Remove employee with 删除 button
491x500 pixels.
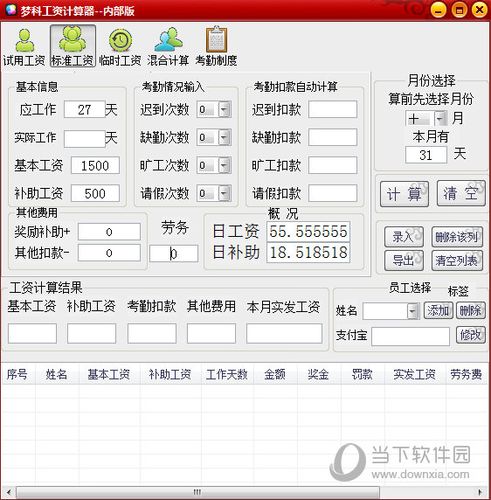click(470, 311)
